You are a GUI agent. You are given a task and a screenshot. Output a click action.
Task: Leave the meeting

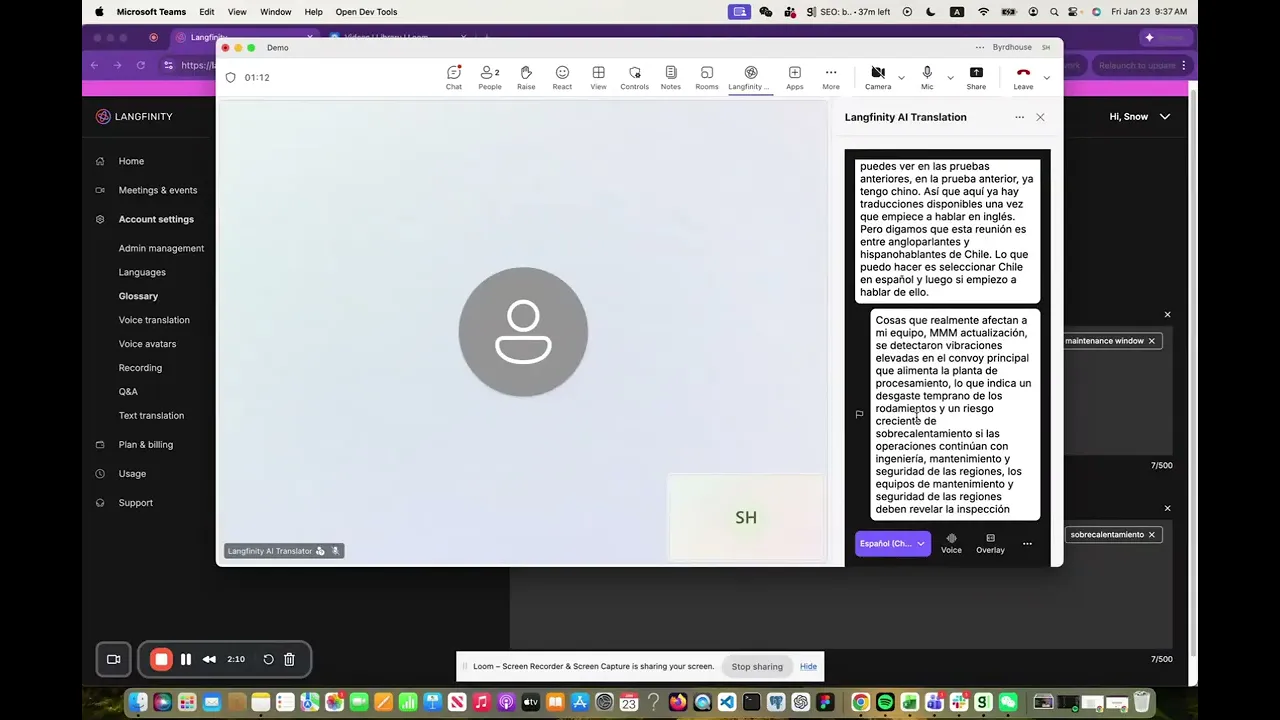point(1023,78)
